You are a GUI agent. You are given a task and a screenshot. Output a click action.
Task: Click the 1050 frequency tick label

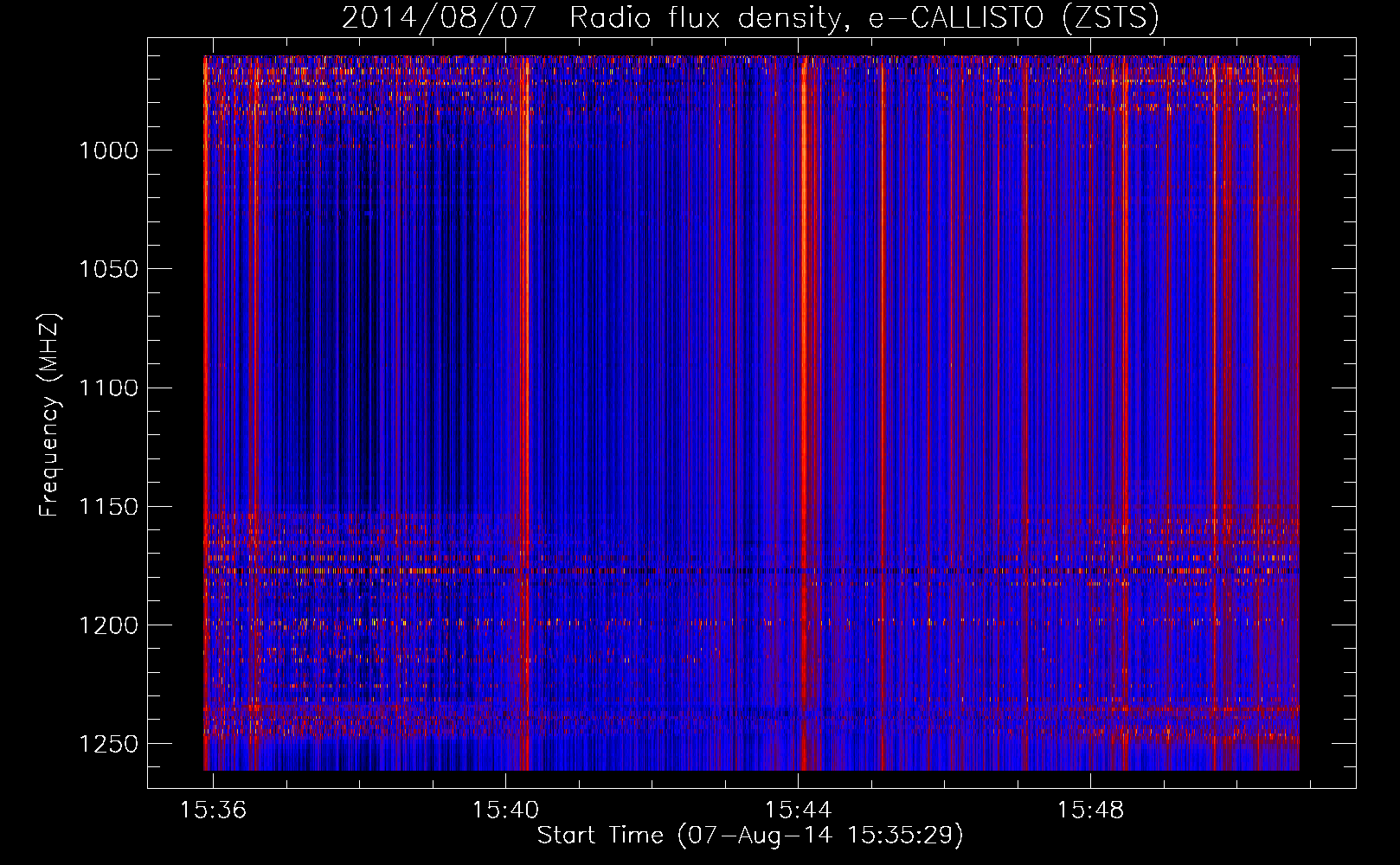click(x=108, y=269)
